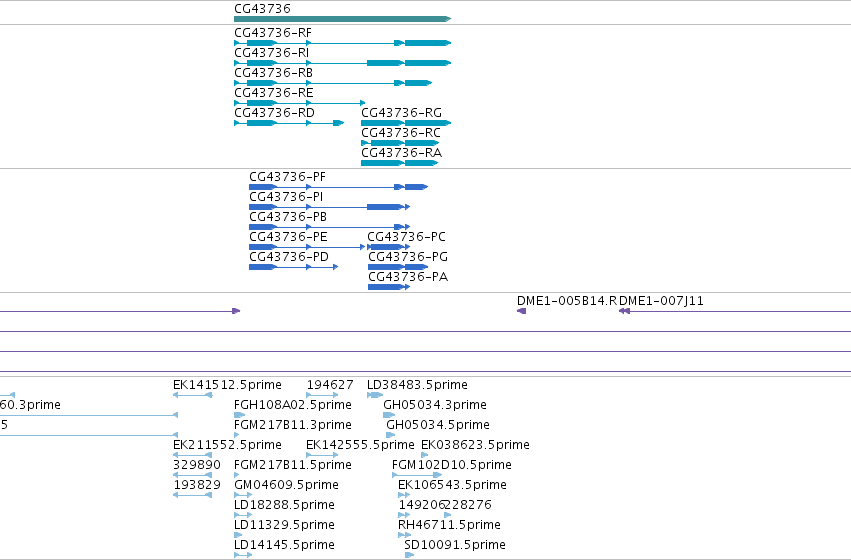This screenshot has height=560, width=851.
Task: Select transcript CG43736-RI label
Action: 271,53
